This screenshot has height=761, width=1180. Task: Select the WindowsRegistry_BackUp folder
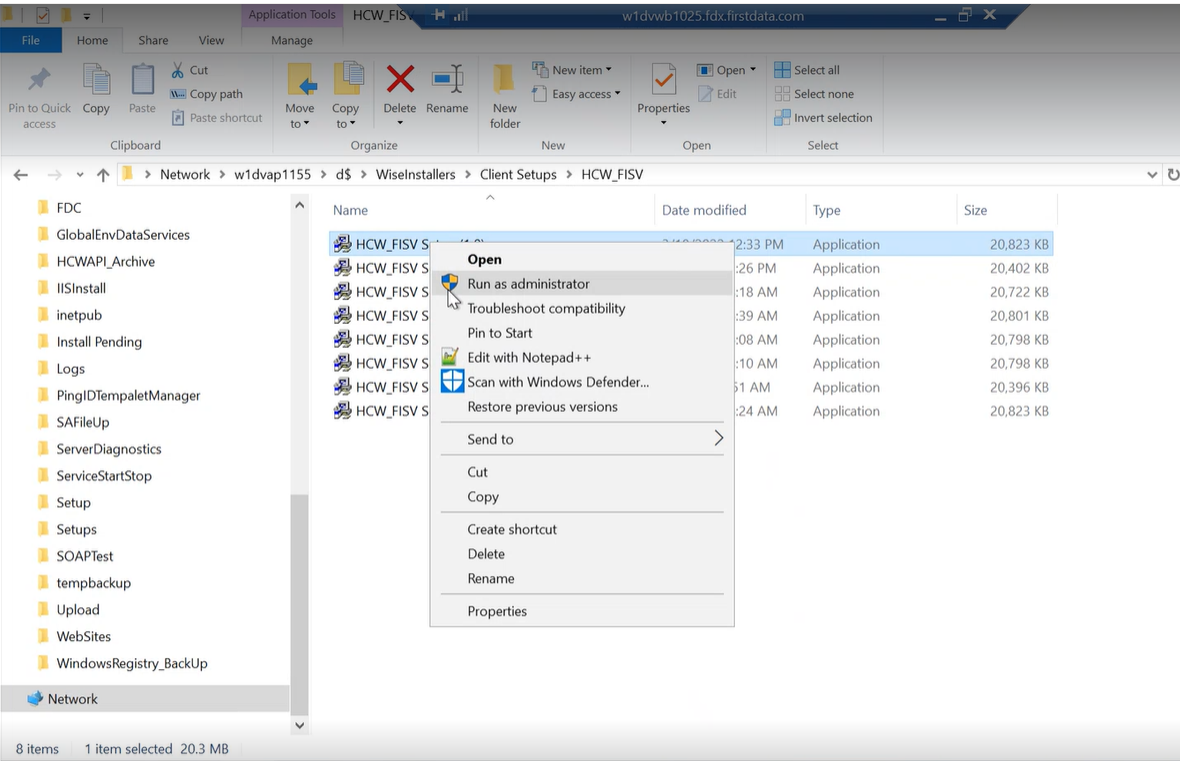(x=132, y=663)
